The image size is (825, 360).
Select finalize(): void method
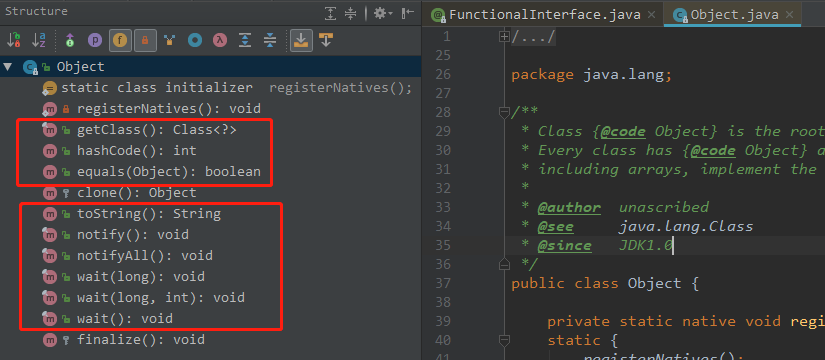[210, 340]
